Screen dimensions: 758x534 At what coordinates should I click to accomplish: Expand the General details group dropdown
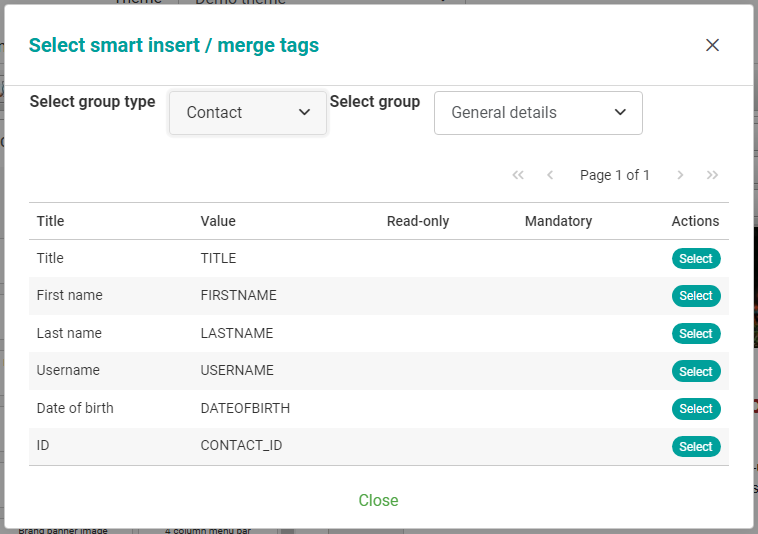538,113
